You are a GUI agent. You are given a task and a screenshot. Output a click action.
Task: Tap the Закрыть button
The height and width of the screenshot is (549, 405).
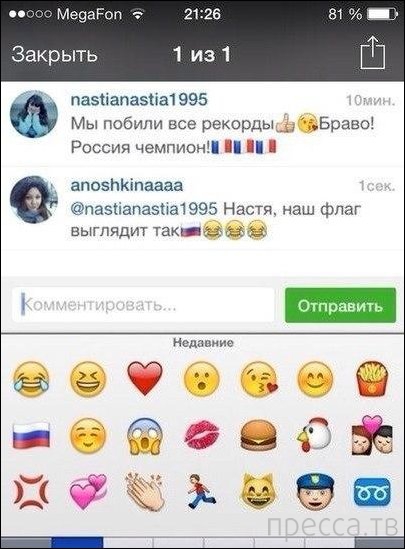(54, 55)
